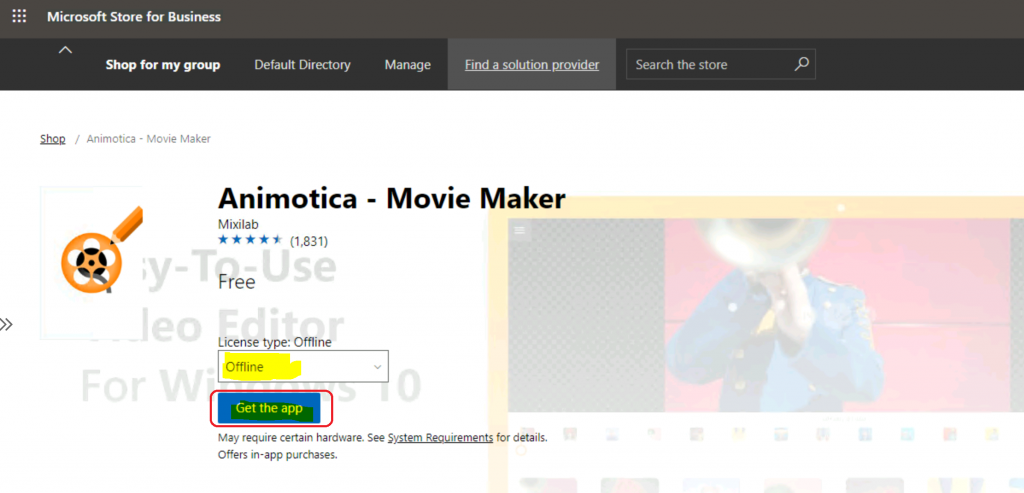1024x493 pixels.
Task: Expand the side panel double-chevron arrows
Action: (x=7, y=325)
